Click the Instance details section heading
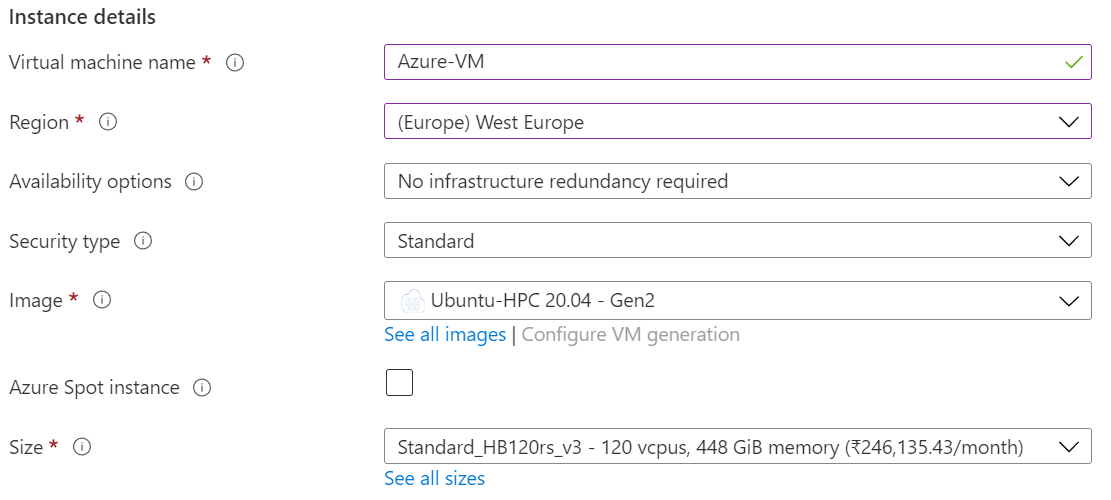 pos(82,17)
